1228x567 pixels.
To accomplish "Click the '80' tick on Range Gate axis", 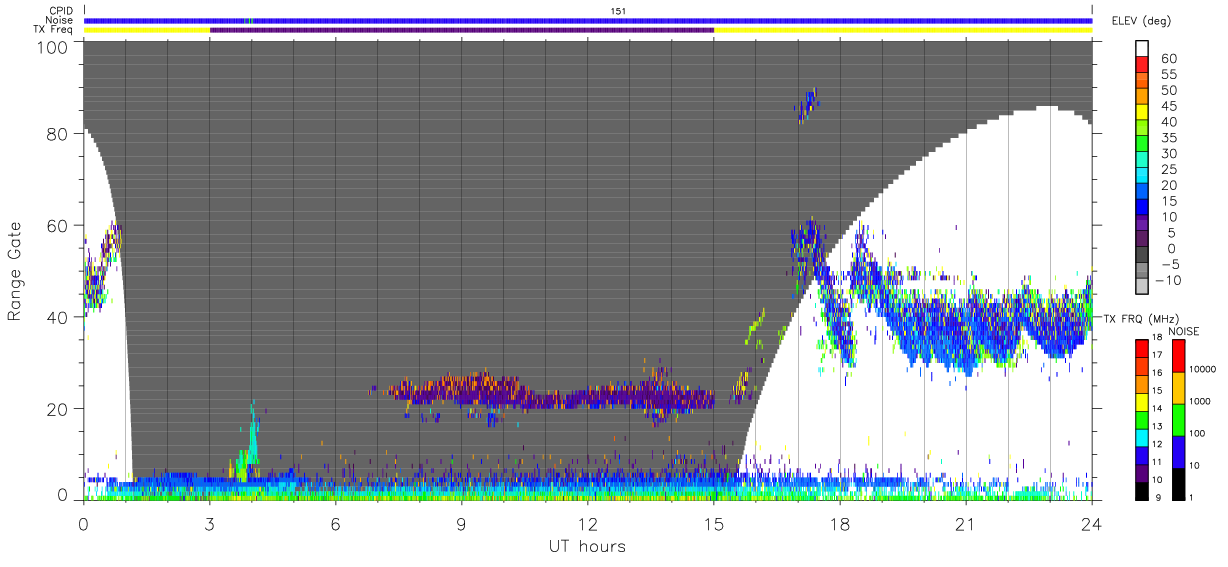I will pyautogui.click(x=58, y=134).
